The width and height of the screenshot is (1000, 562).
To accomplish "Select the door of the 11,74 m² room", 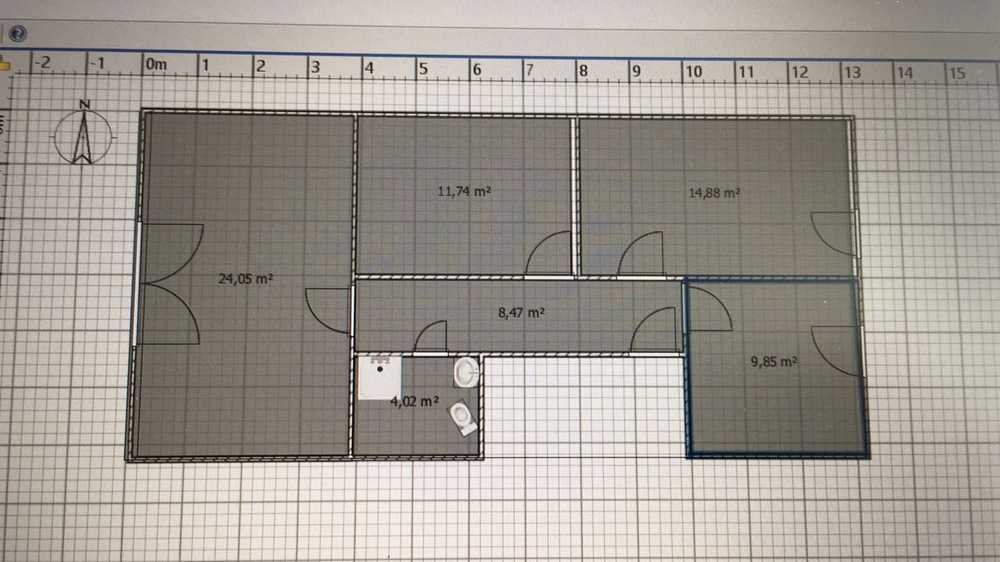I will click(x=550, y=254).
